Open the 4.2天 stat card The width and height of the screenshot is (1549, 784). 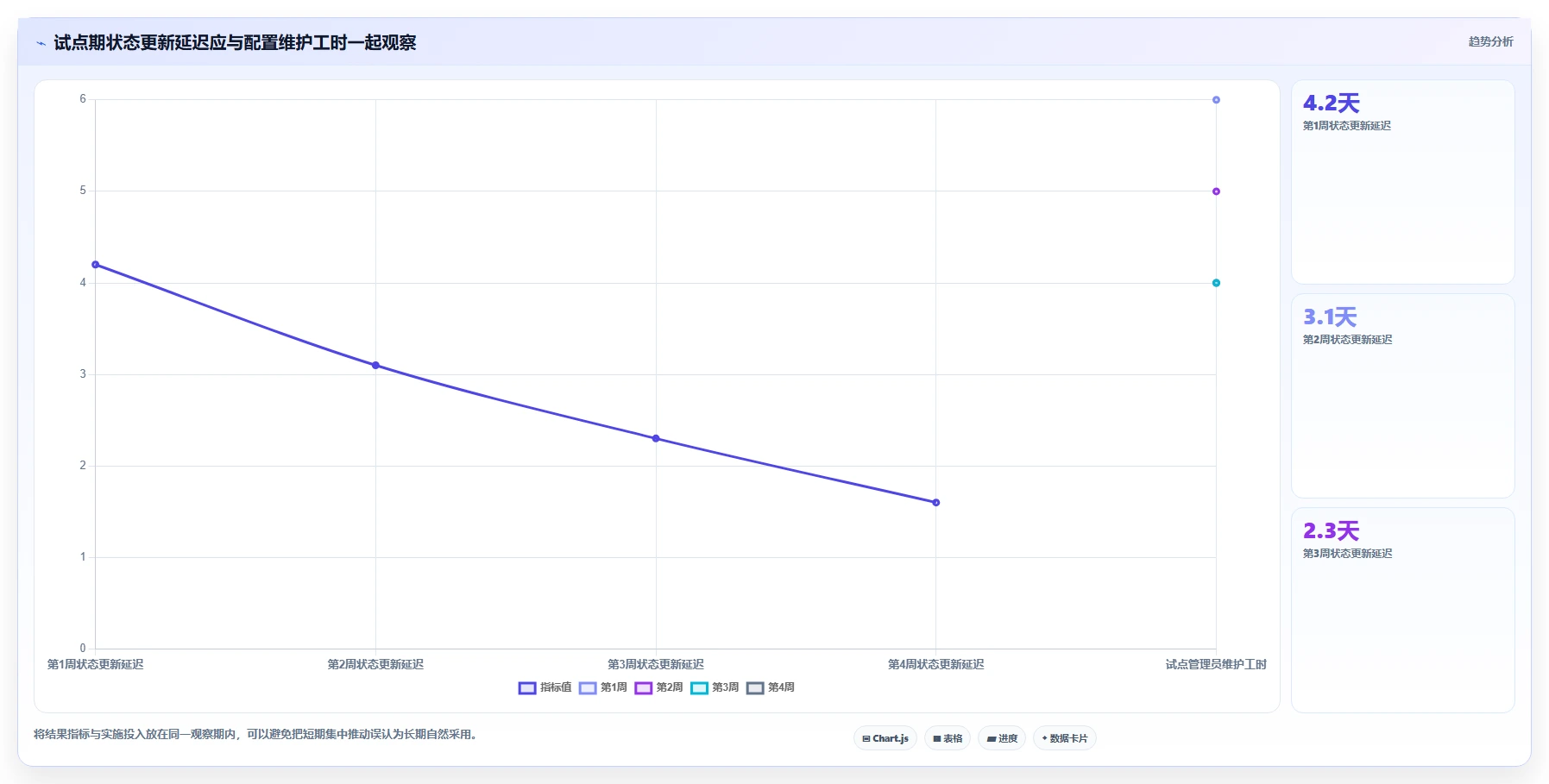pyautogui.click(x=1402, y=182)
